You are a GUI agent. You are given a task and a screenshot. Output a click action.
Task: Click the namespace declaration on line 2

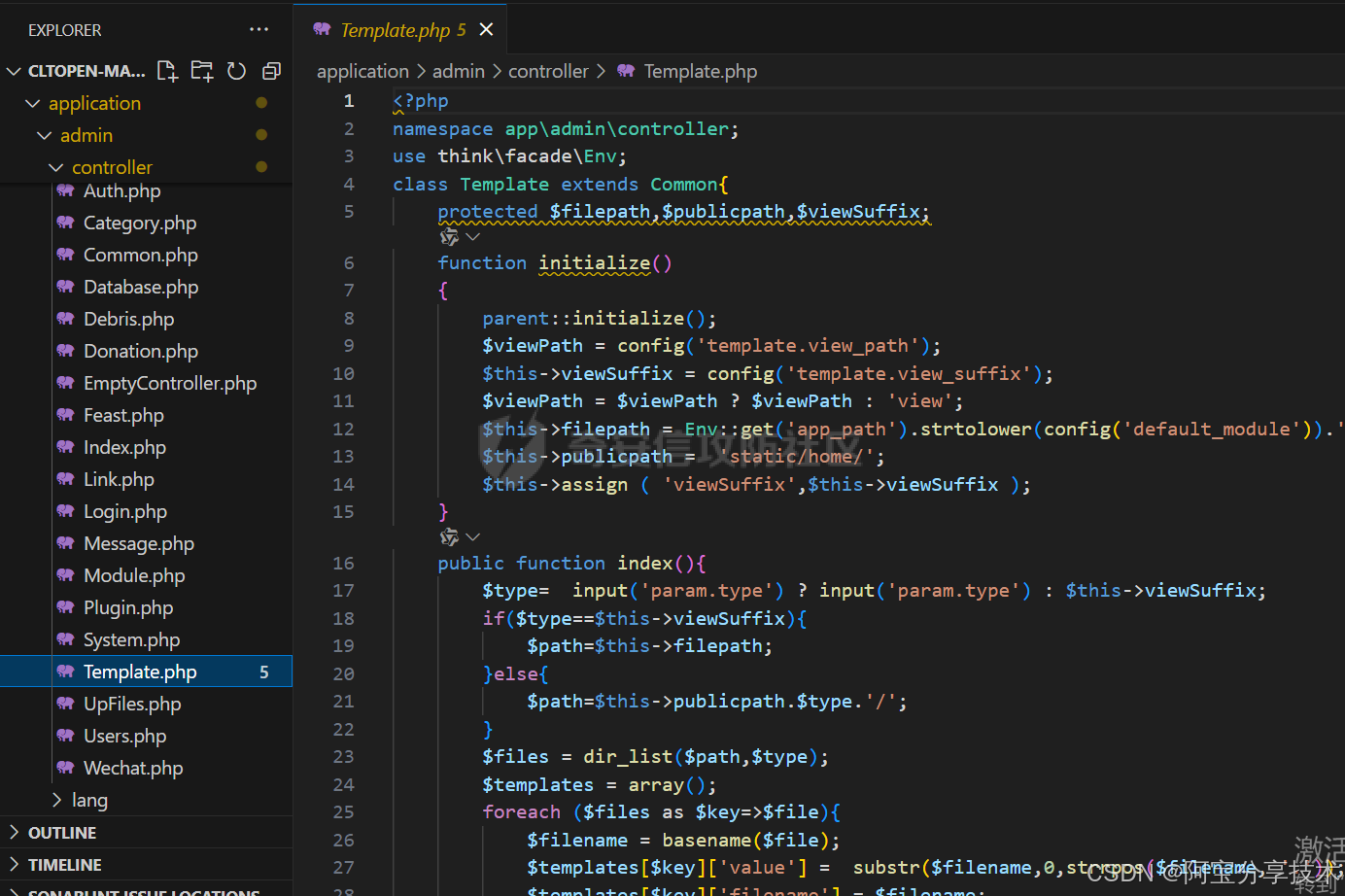coord(566,128)
